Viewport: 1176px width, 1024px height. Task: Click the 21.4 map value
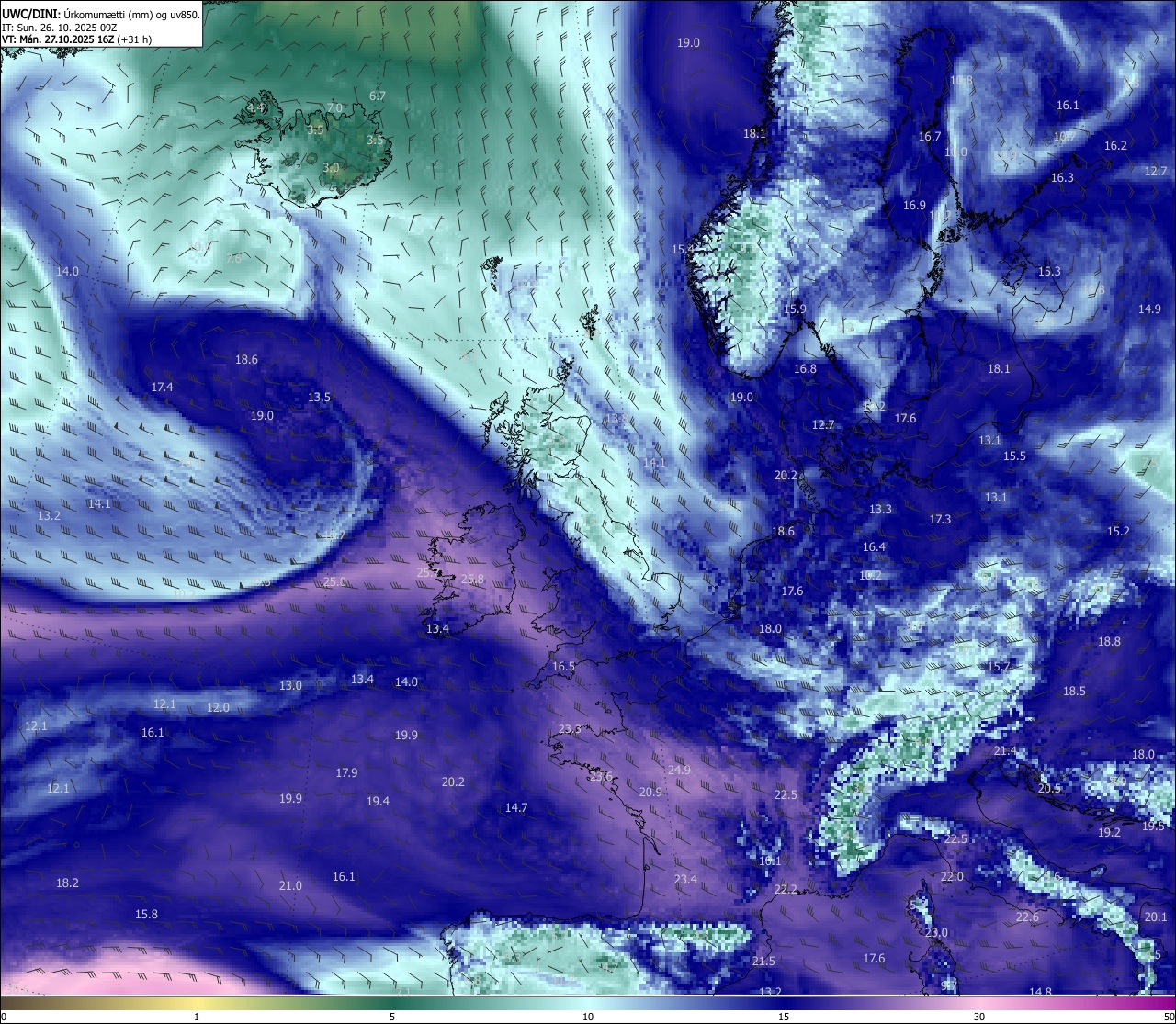click(1005, 750)
